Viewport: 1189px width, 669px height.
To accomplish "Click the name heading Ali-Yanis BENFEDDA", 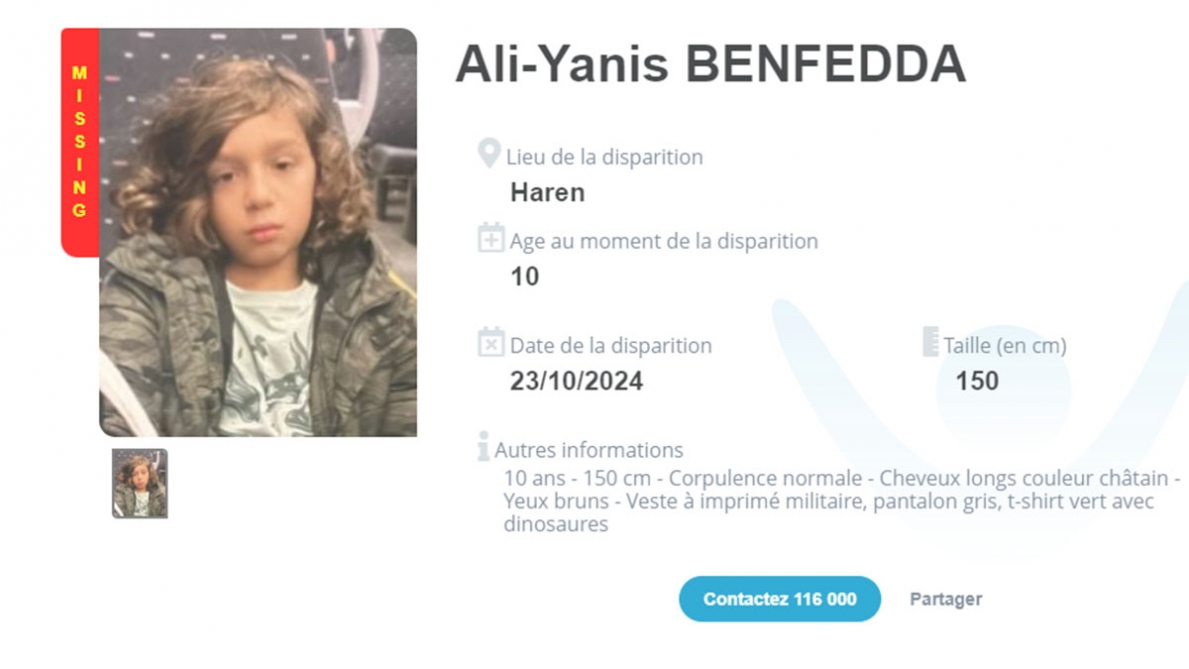I will 711,64.
